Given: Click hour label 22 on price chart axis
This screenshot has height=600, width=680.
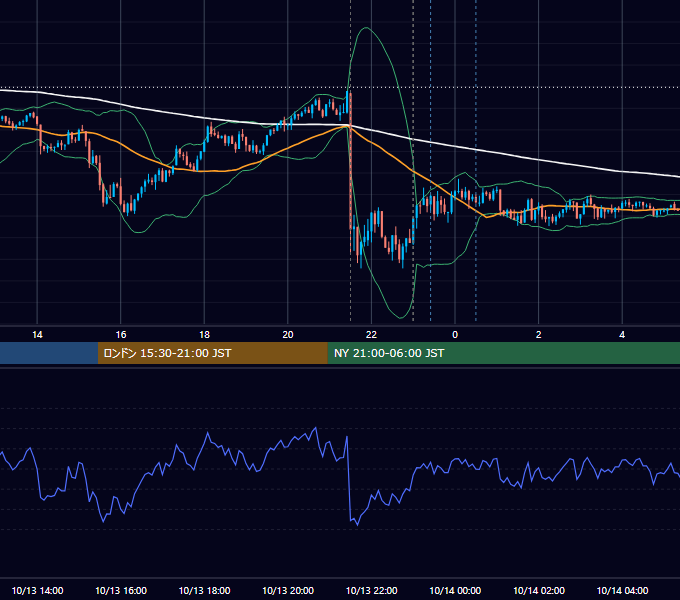Looking at the screenshot, I should [371, 335].
